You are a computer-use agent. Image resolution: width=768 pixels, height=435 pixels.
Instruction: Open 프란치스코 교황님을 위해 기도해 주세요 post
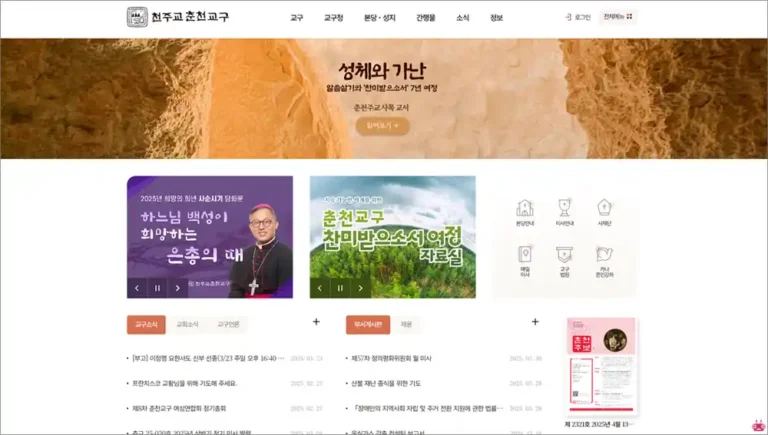pyautogui.click(x=185, y=384)
